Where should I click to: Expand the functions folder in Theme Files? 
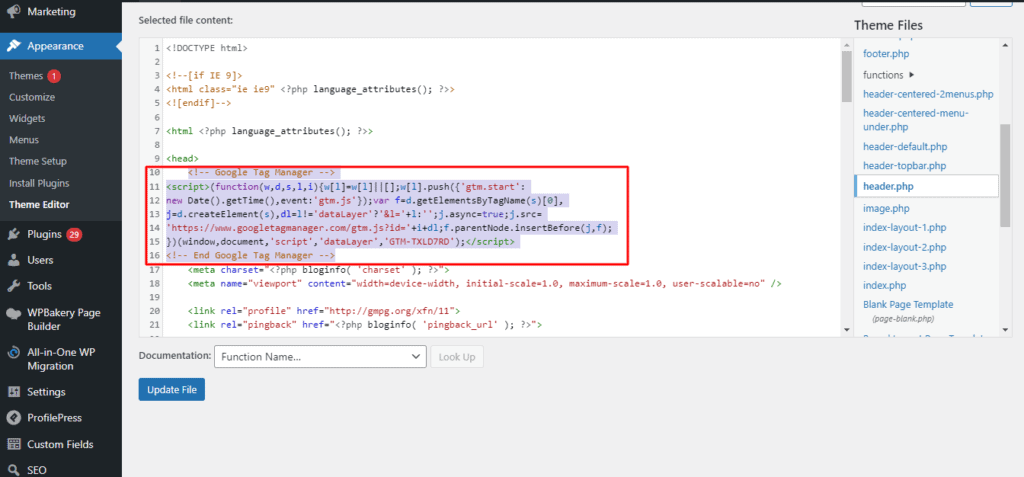pos(889,74)
